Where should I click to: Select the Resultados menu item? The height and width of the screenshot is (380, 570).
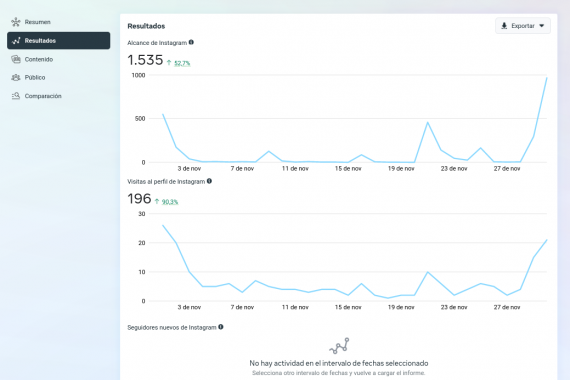[59, 40]
